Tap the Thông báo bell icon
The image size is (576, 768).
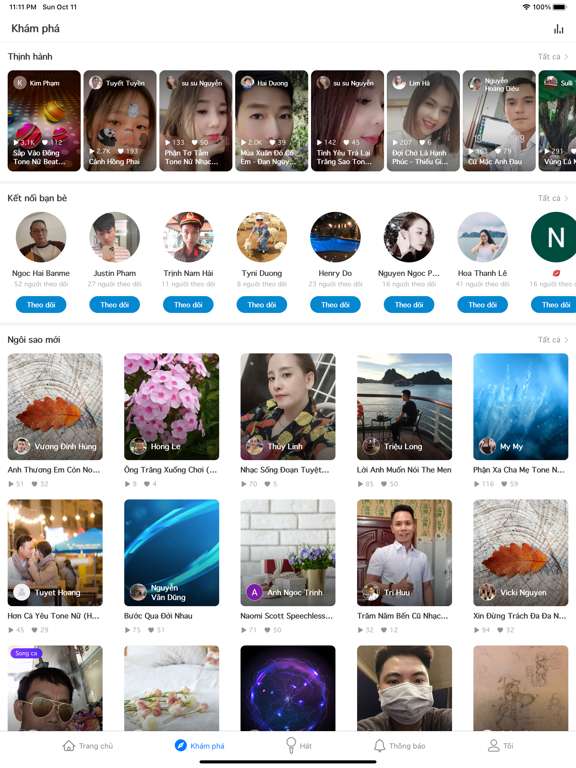[380, 745]
